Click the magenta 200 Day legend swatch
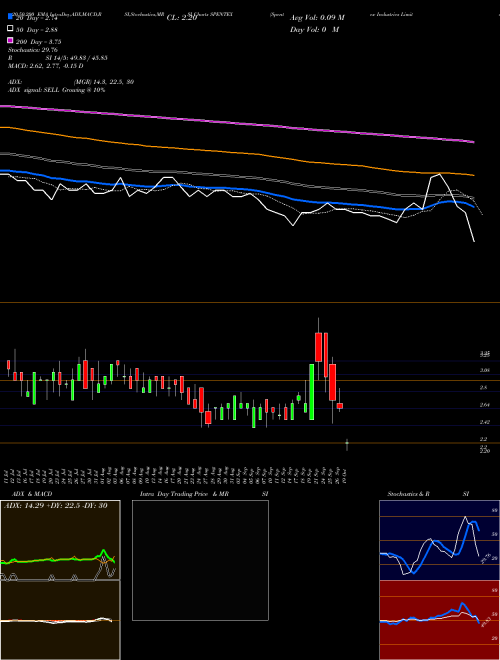500x660 pixels. coord(10,41)
